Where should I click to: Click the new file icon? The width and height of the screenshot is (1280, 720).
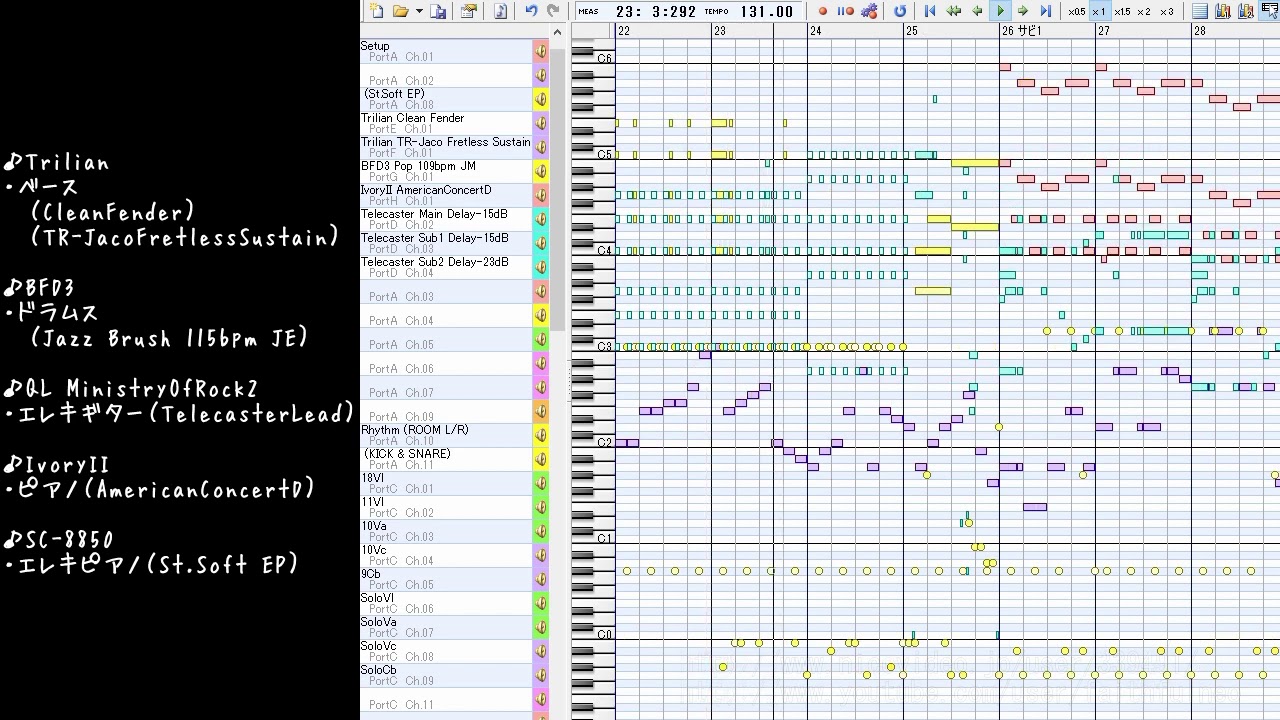(376, 11)
